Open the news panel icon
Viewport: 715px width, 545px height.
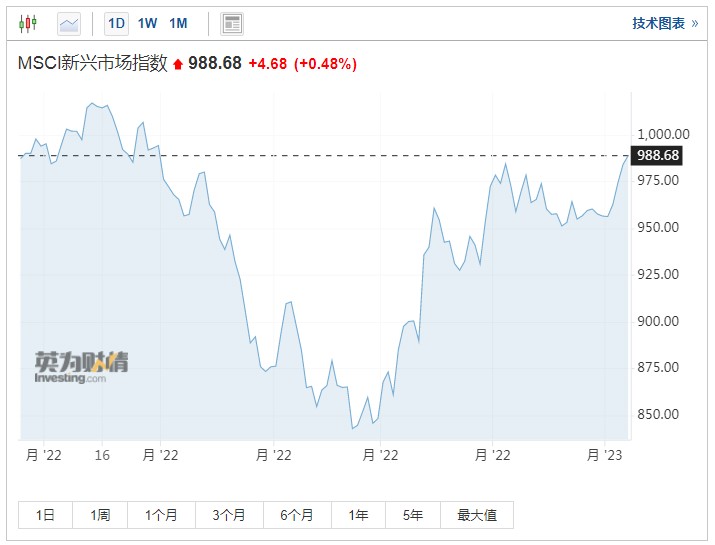[x=232, y=23]
